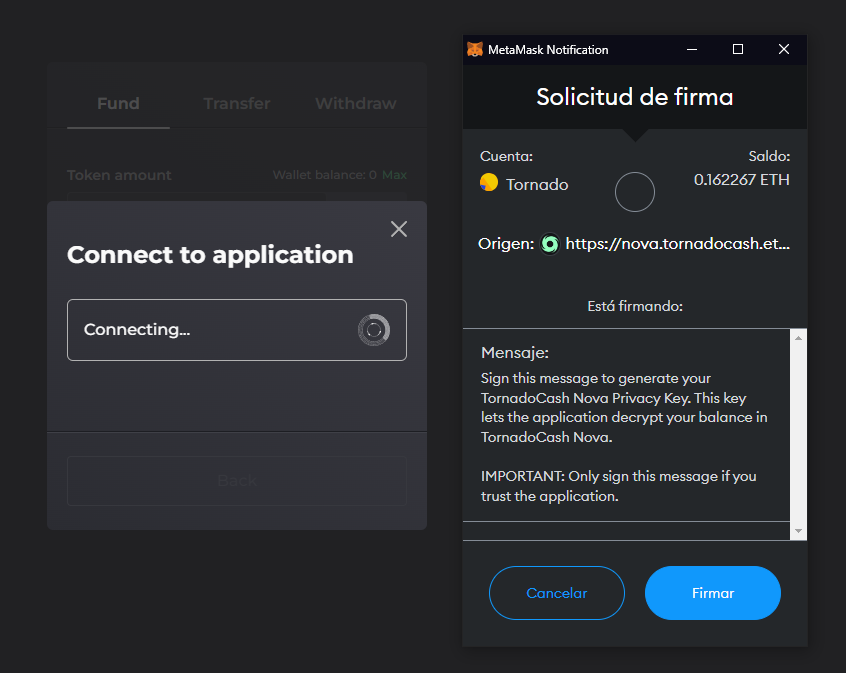Open the Fund tab

[118, 103]
